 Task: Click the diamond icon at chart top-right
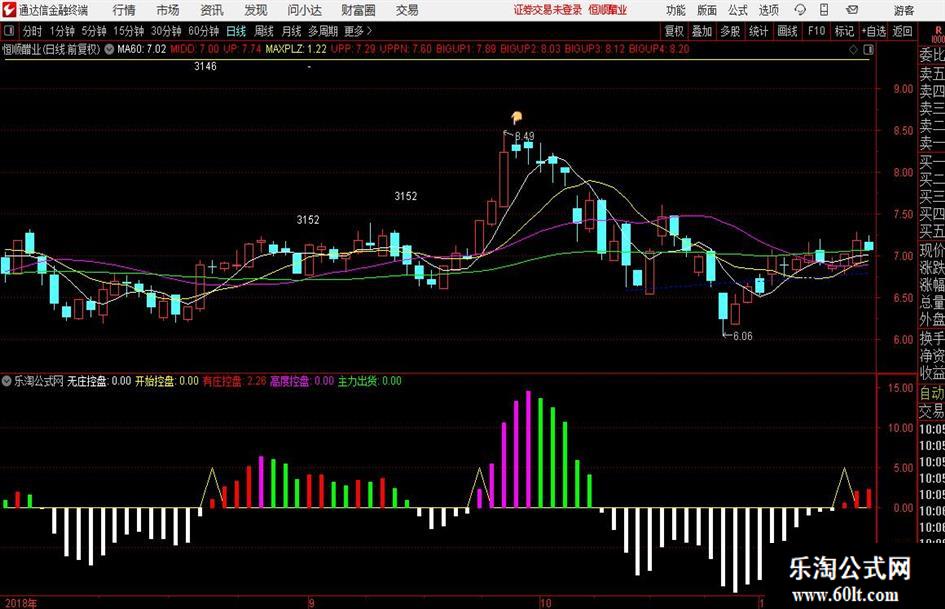pos(853,49)
